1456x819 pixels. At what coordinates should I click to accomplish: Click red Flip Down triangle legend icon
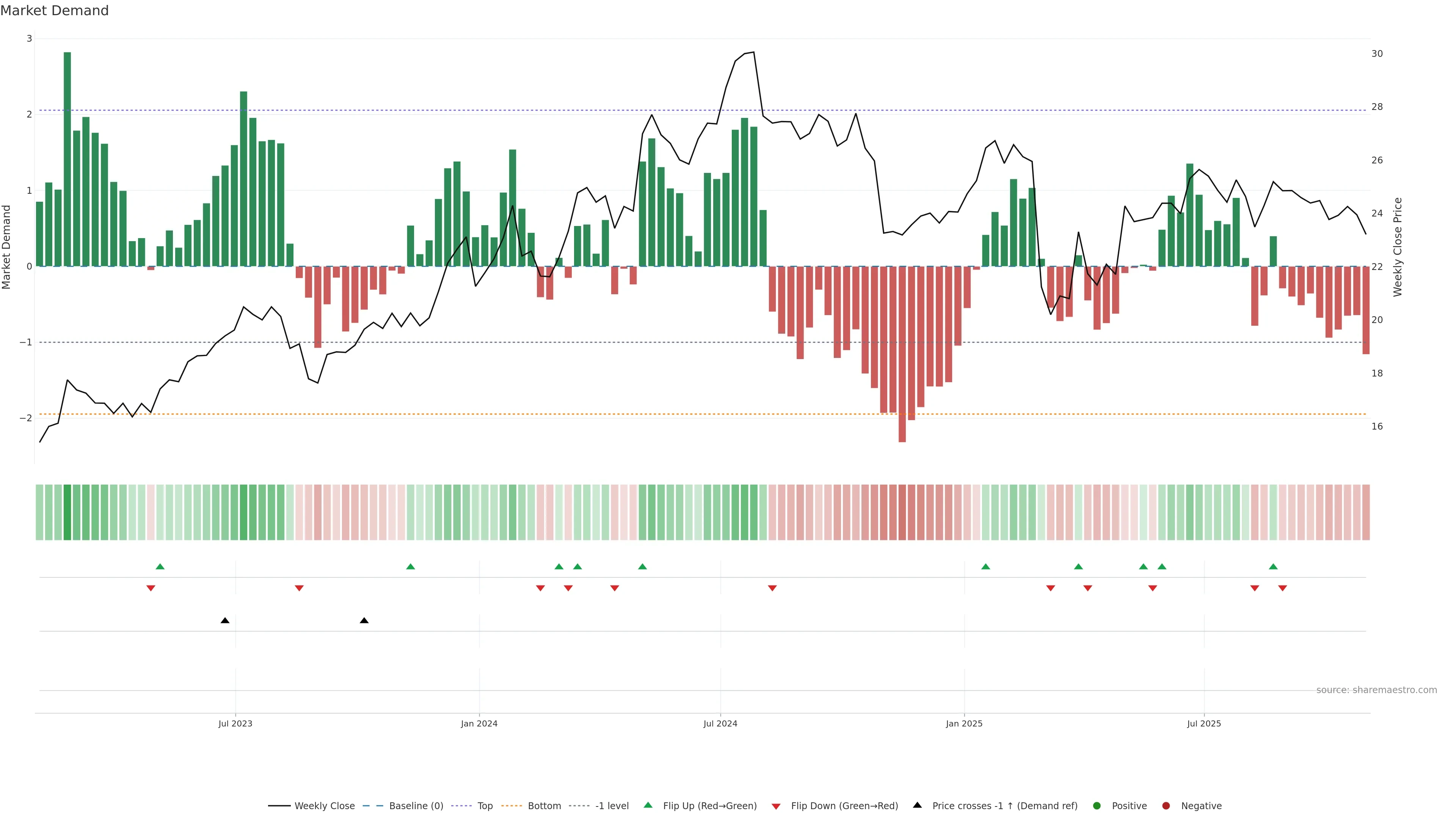coord(776,806)
